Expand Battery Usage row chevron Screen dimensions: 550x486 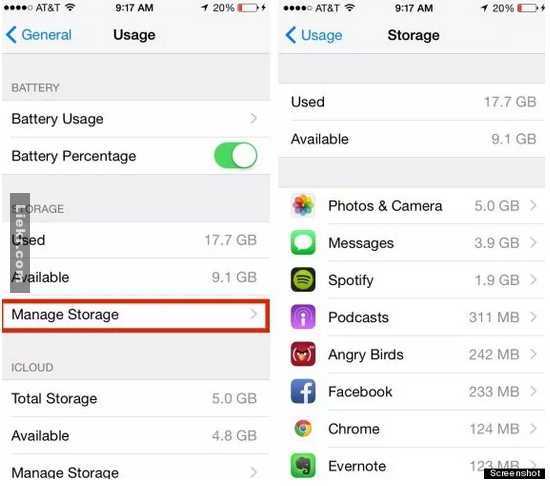(253, 119)
